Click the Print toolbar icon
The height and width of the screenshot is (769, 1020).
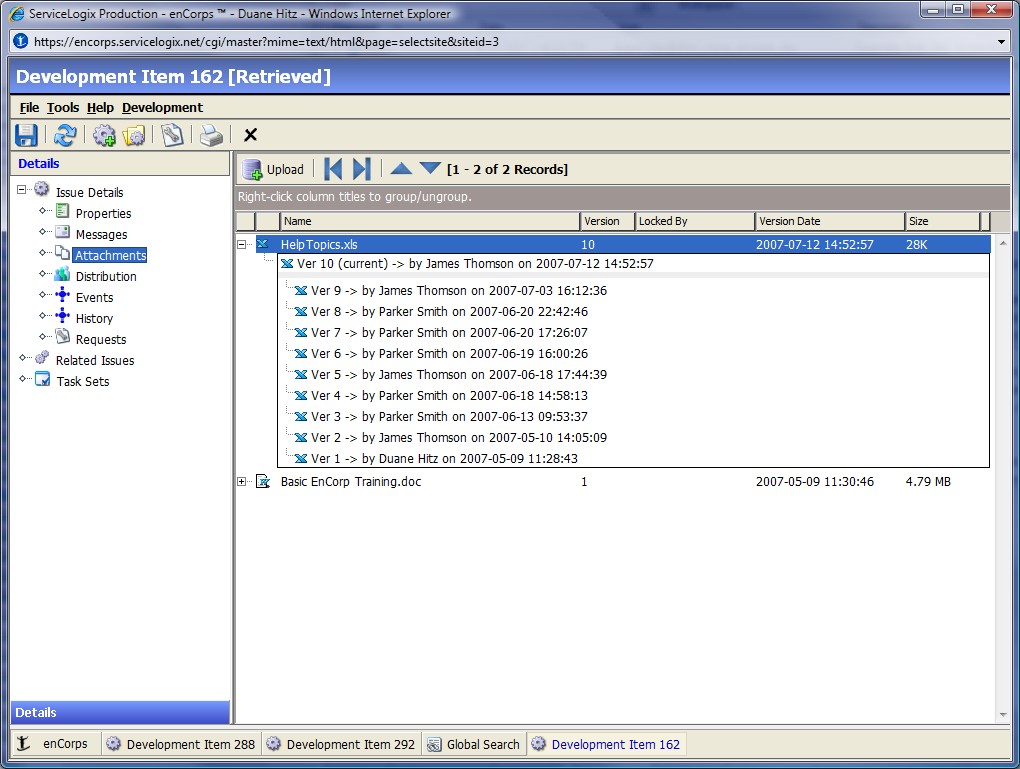point(211,135)
